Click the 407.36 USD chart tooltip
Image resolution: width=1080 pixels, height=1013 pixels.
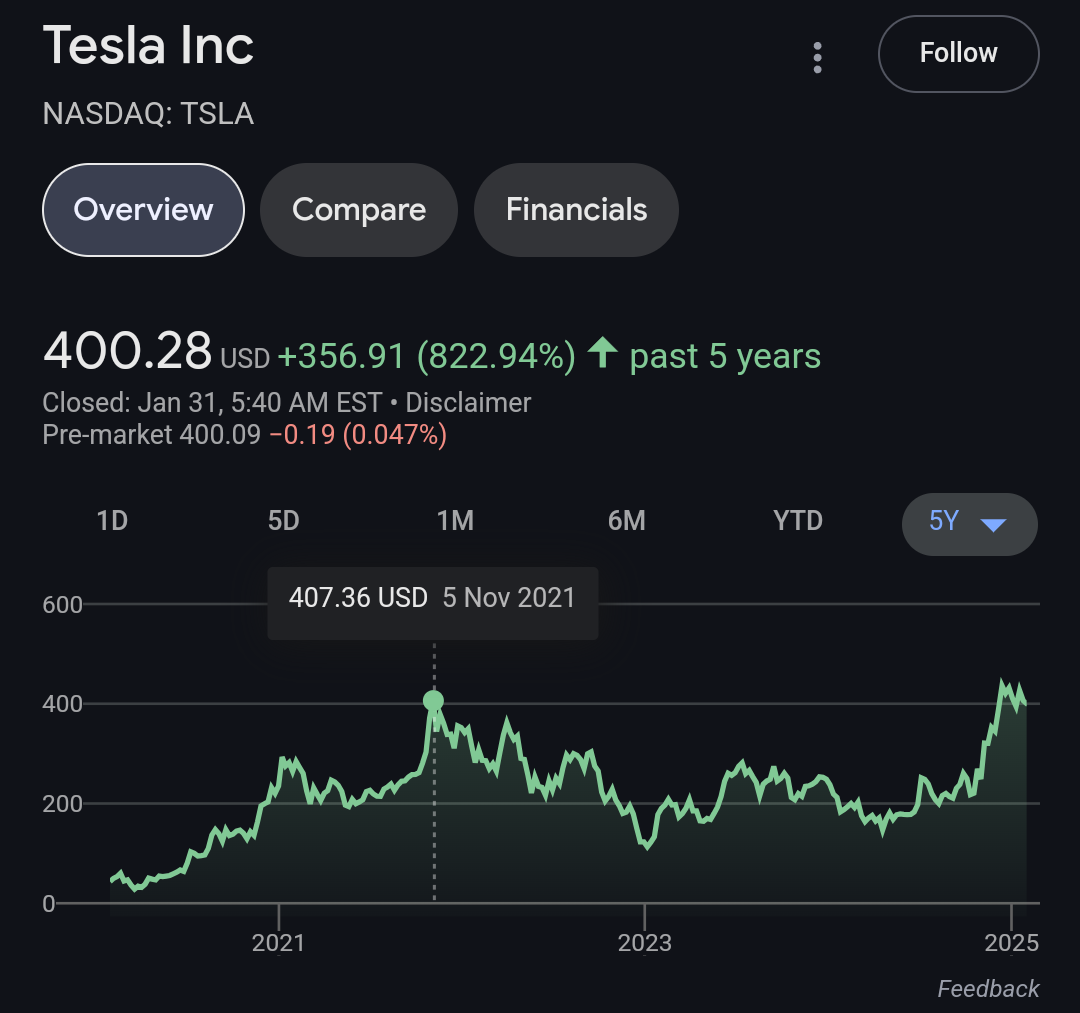point(432,599)
